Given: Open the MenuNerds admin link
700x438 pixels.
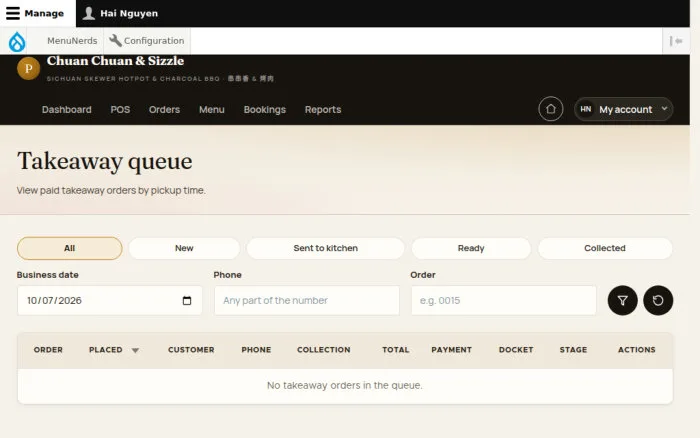Looking at the screenshot, I should click(72, 41).
